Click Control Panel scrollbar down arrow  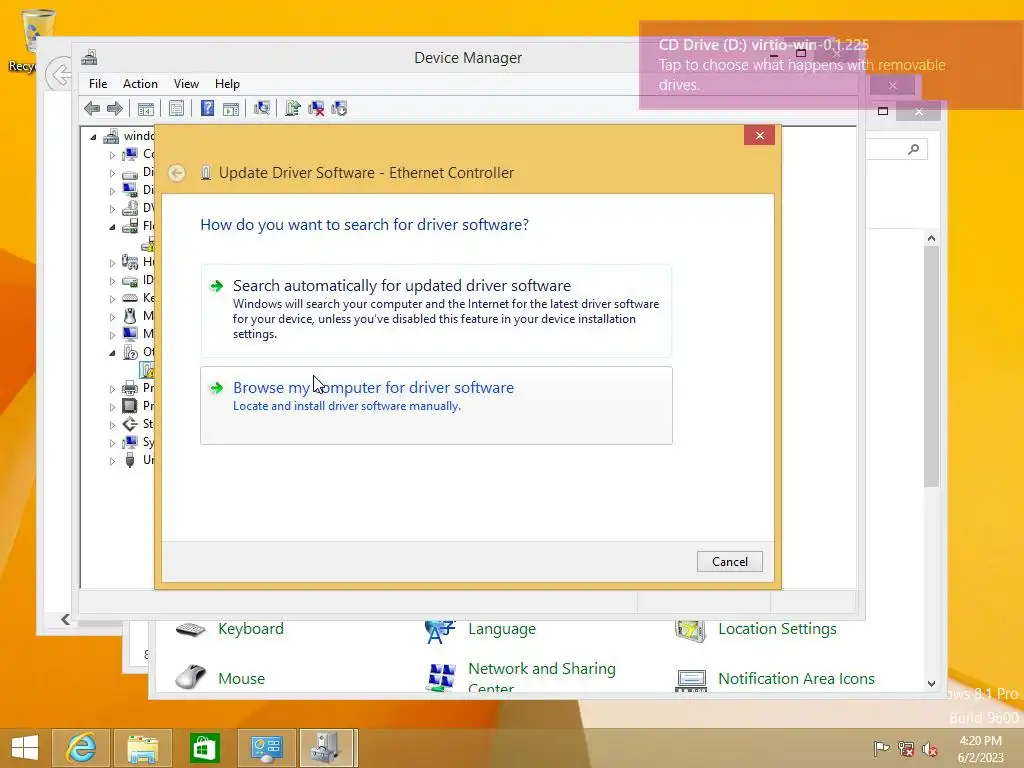(931, 683)
